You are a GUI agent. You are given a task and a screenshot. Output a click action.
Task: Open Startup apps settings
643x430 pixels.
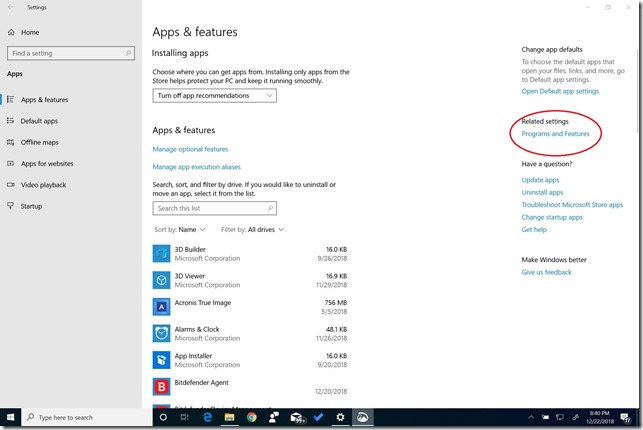(x=31, y=206)
